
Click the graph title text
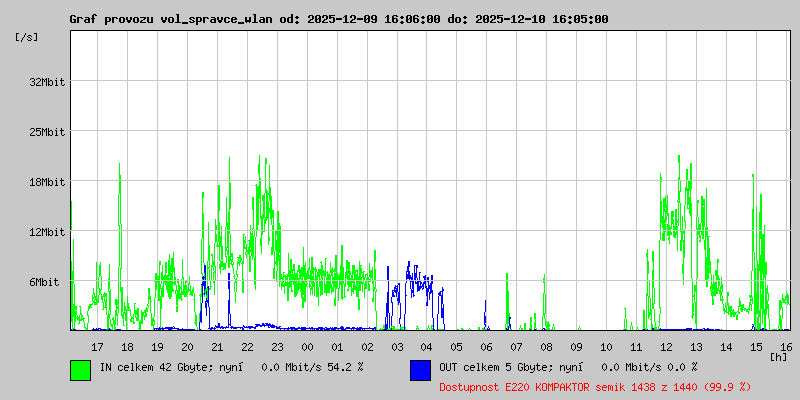click(x=339, y=19)
